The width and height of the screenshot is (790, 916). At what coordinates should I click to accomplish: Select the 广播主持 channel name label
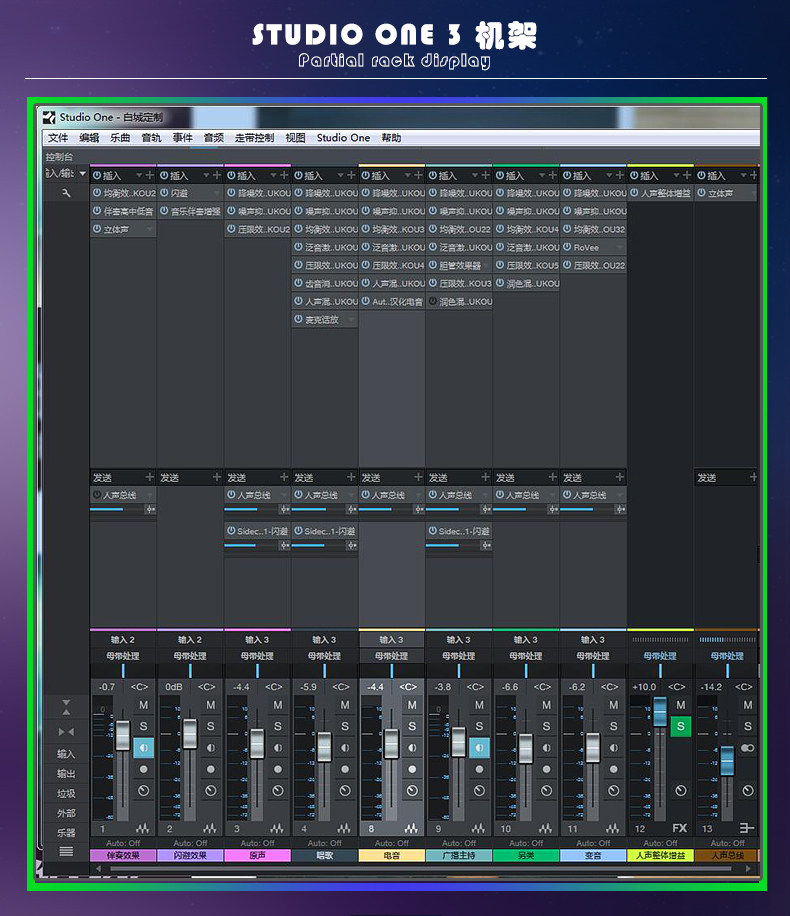[x=459, y=855]
